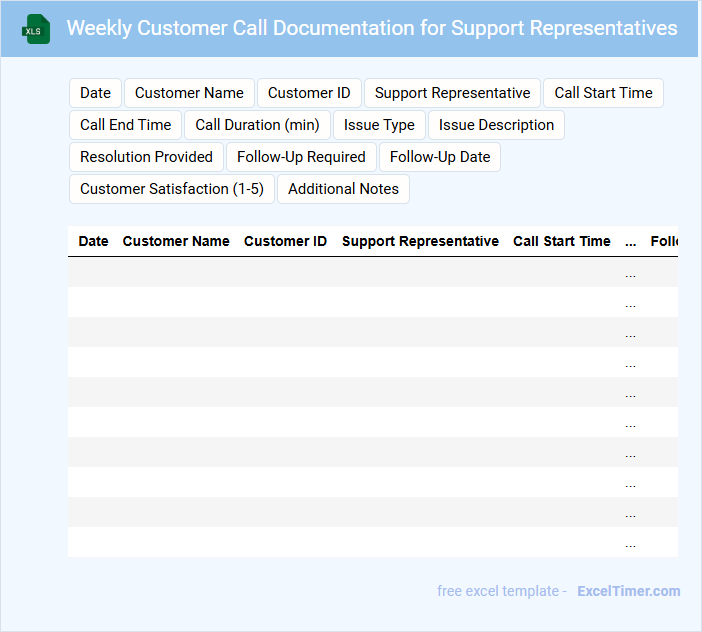Click the Follow-Up Required tag
Viewport: 702px width, 632px height.
(301, 157)
